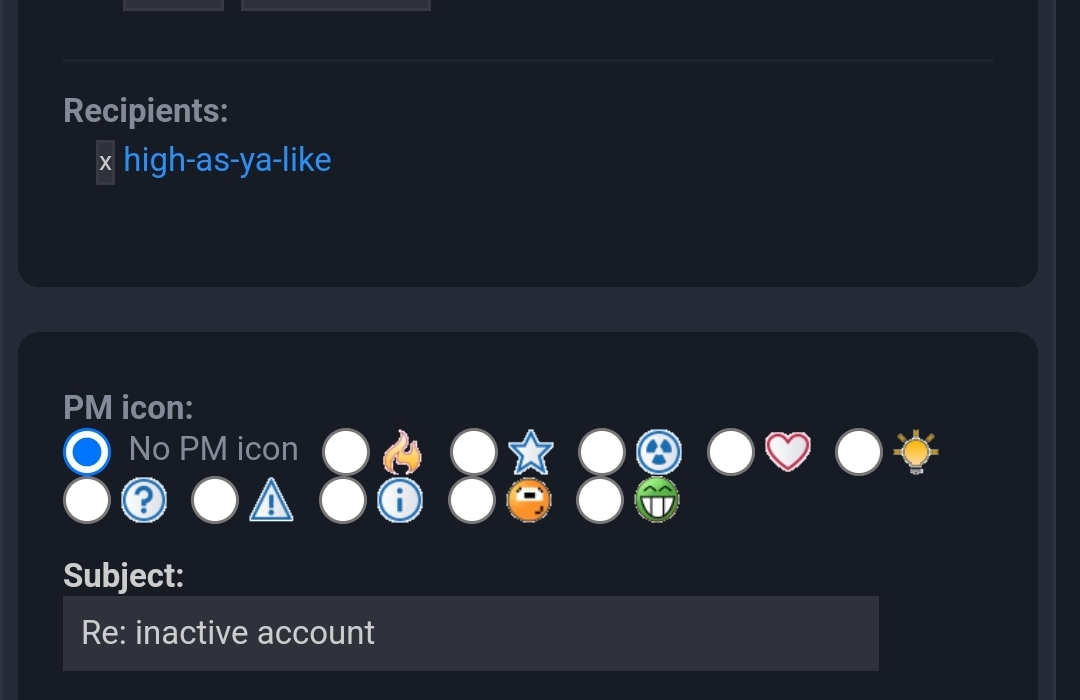Click the light bulb PM icon
The width and height of the screenshot is (1080, 700).
pos(916,452)
